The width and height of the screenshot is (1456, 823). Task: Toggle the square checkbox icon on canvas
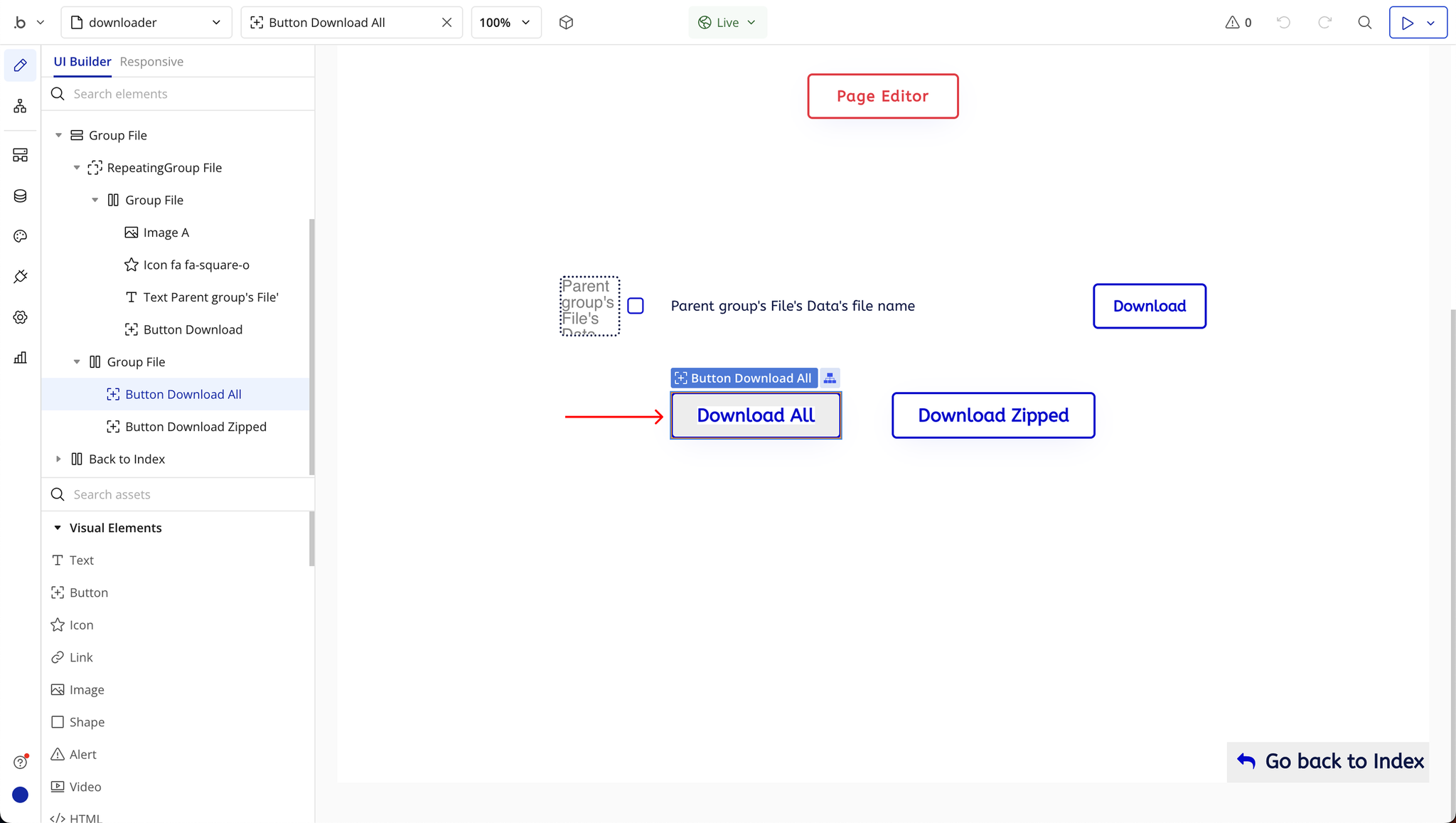point(636,306)
